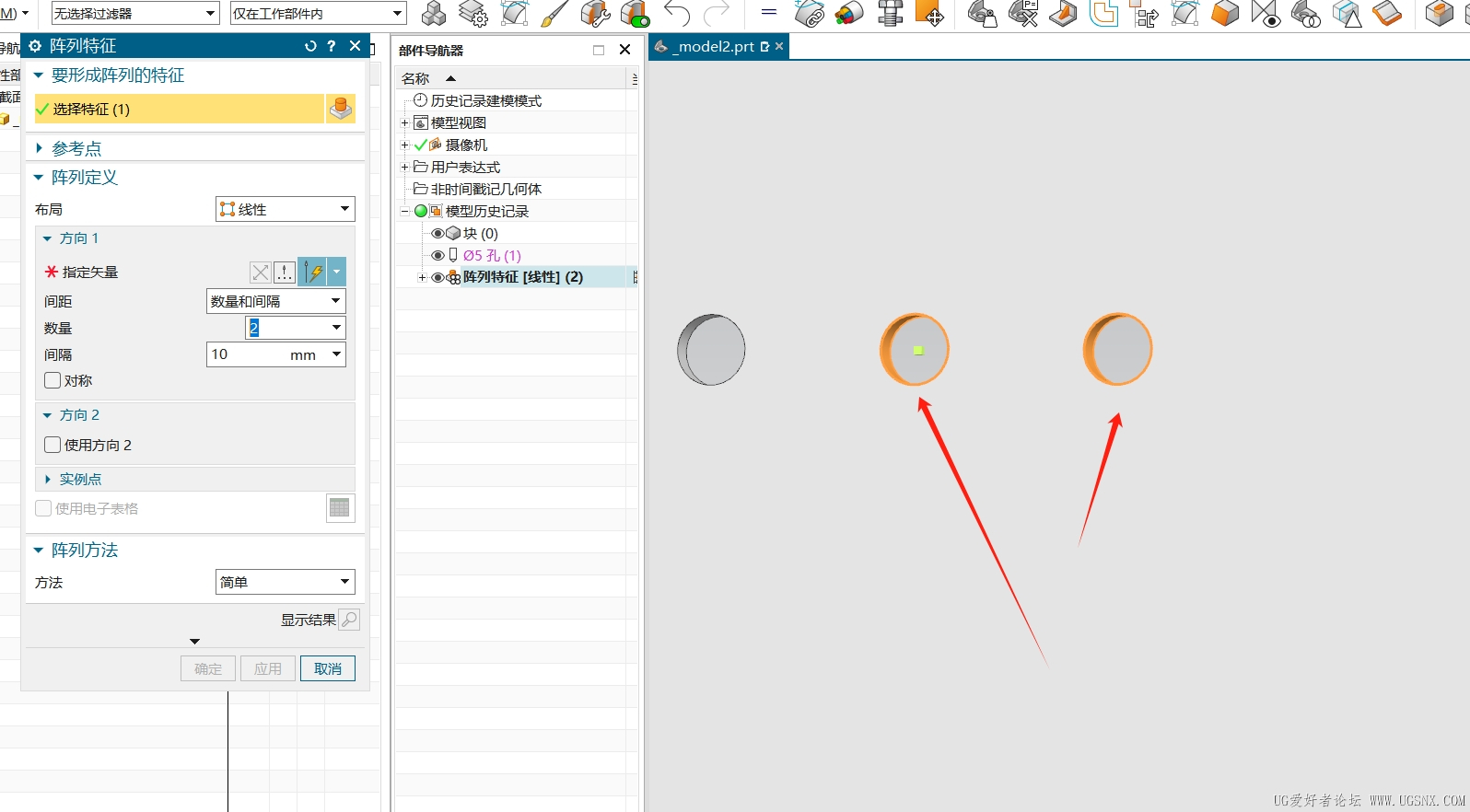Screen dimensions: 1470x812
Task: Open the 方法 dropdown showing 简单
Action: [x=286, y=582]
